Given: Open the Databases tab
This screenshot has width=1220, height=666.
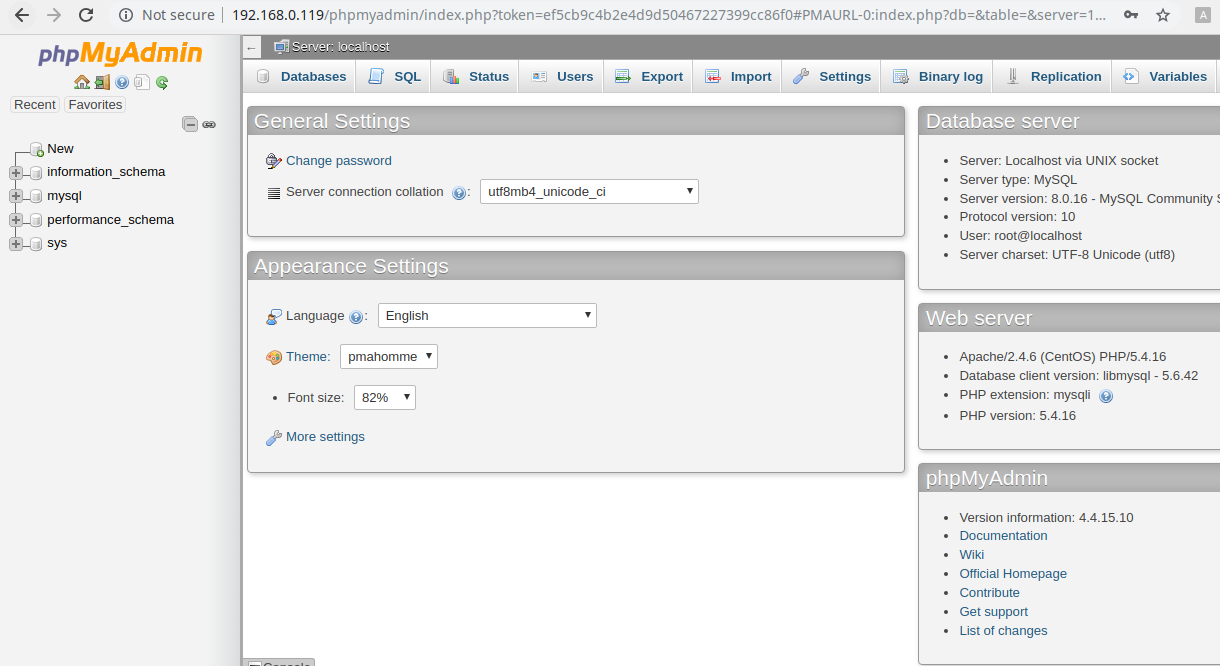Looking at the screenshot, I should 300,77.
